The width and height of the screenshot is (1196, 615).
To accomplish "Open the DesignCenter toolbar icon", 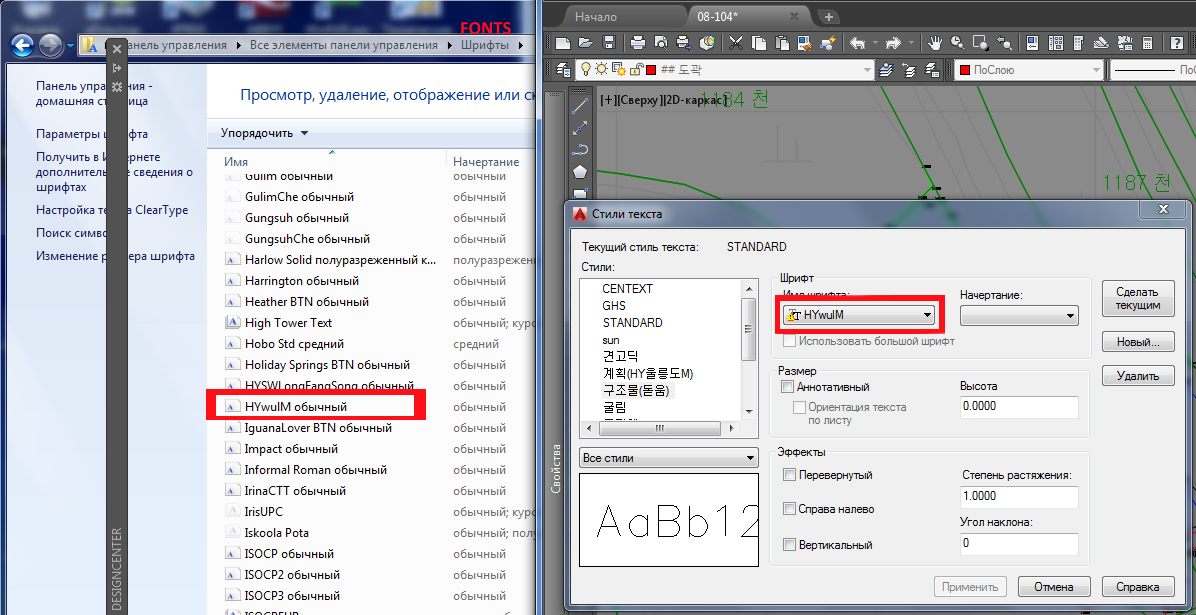I will pyautogui.click(x=1056, y=43).
